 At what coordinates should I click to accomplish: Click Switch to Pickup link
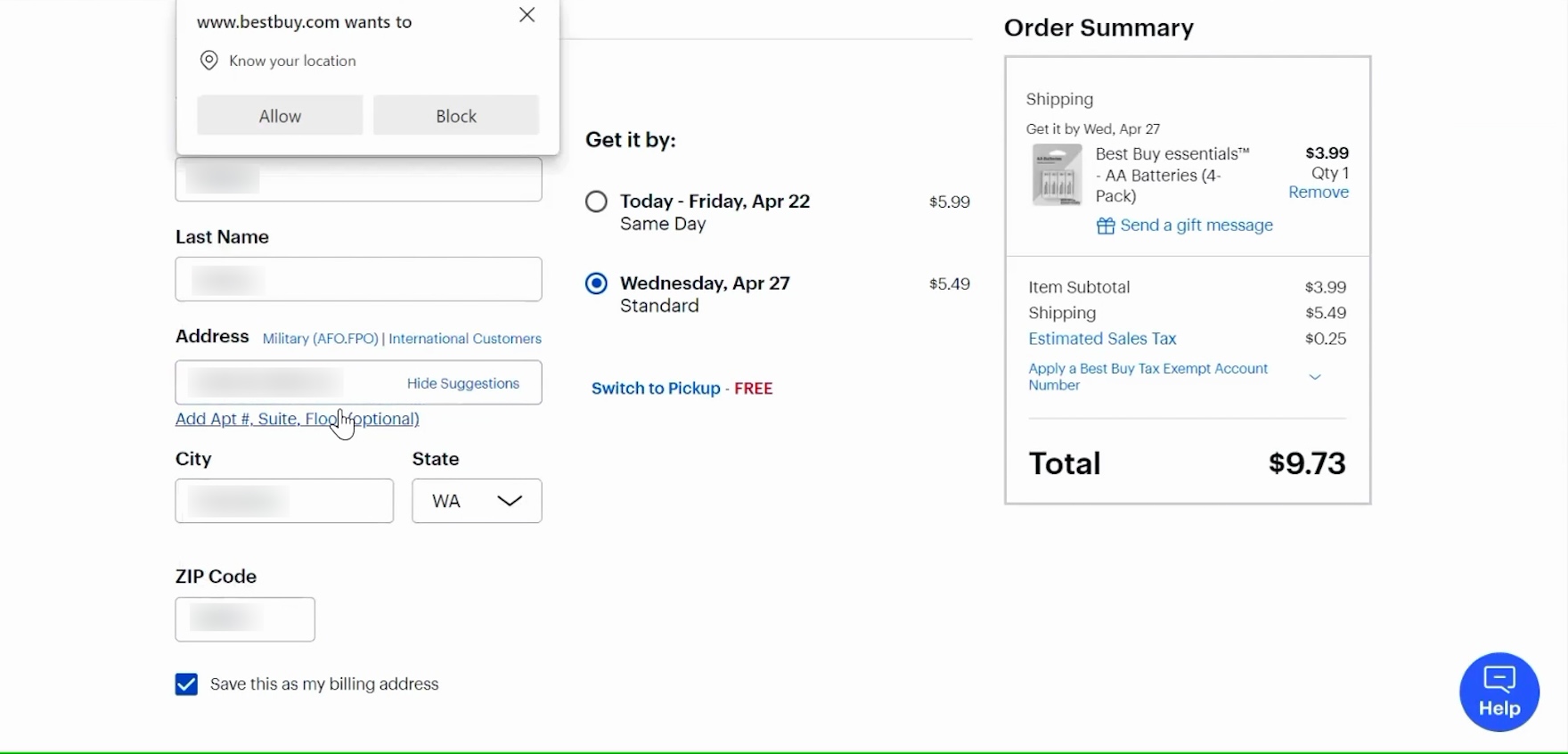(x=656, y=389)
